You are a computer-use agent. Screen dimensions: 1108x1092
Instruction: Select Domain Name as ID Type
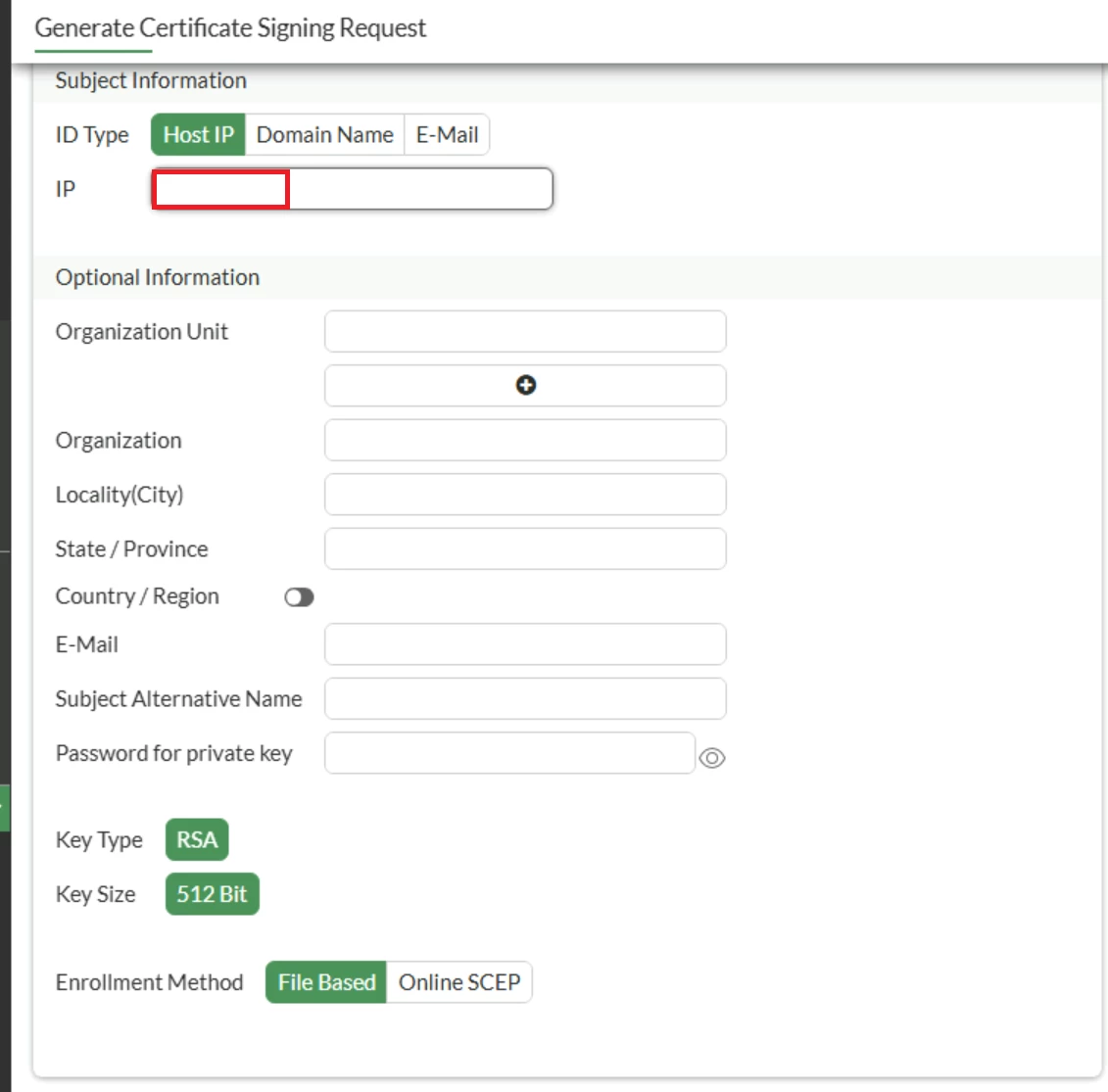[324, 134]
